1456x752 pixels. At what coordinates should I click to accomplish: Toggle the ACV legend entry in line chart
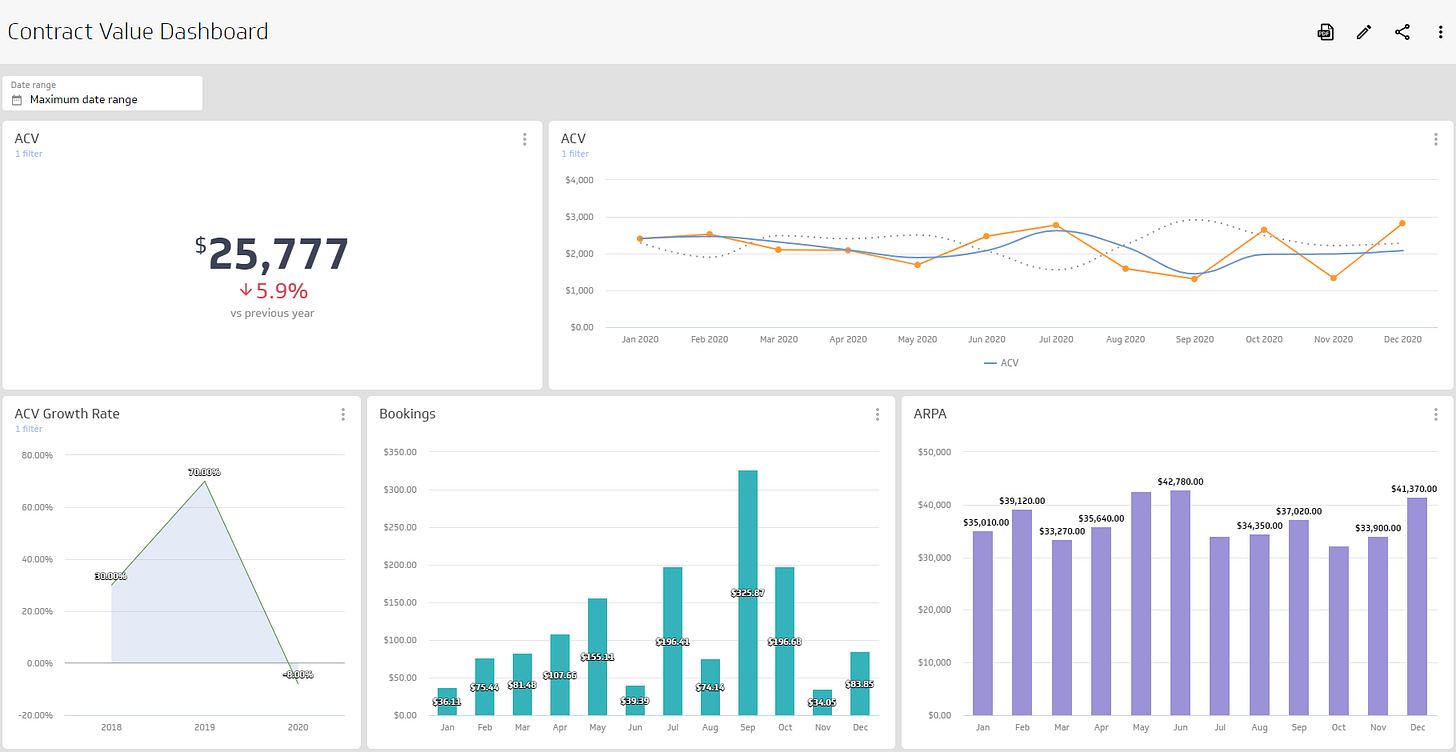pyautogui.click(x=1001, y=363)
